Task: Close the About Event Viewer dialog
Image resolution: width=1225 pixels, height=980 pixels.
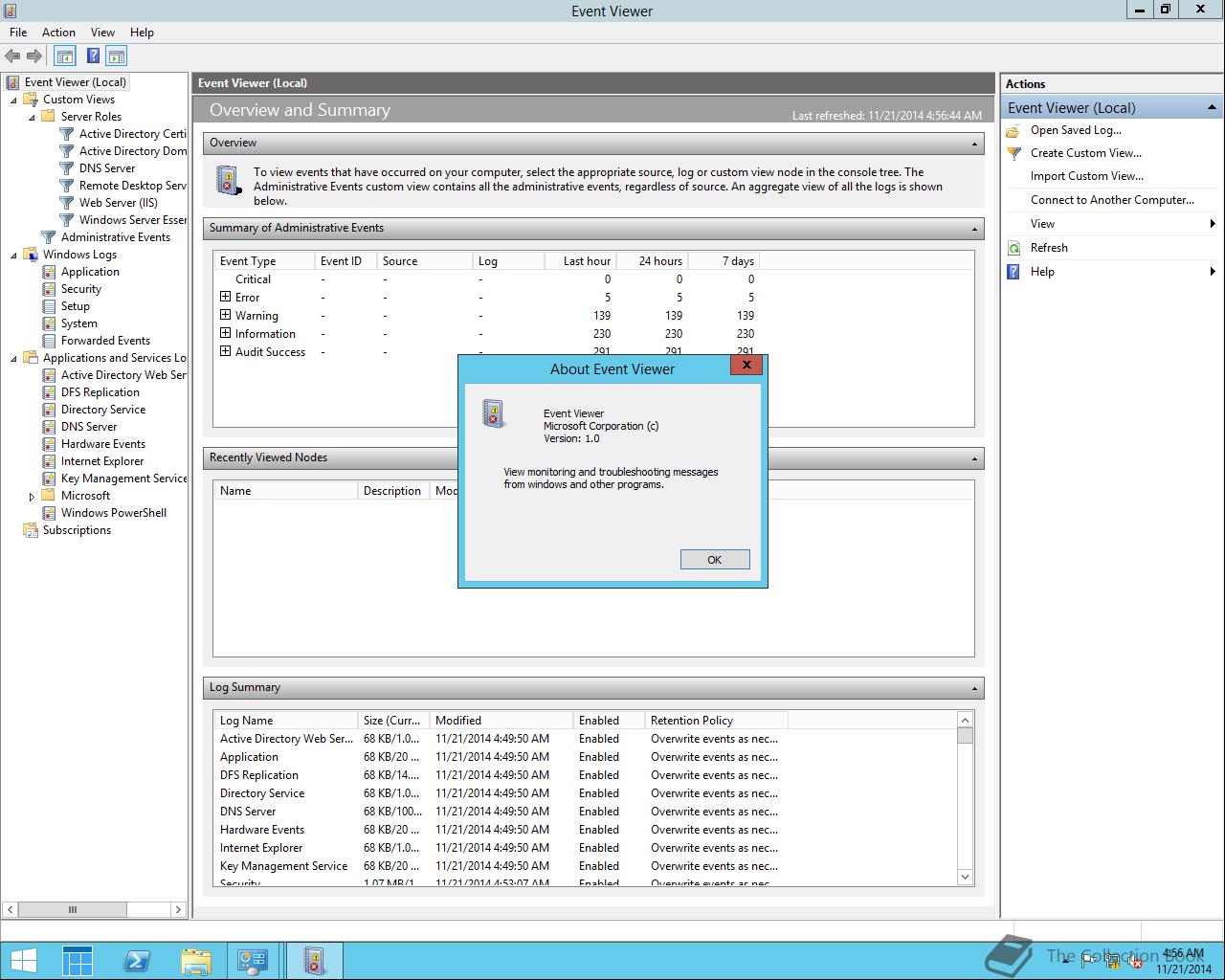Action: (x=746, y=365)
